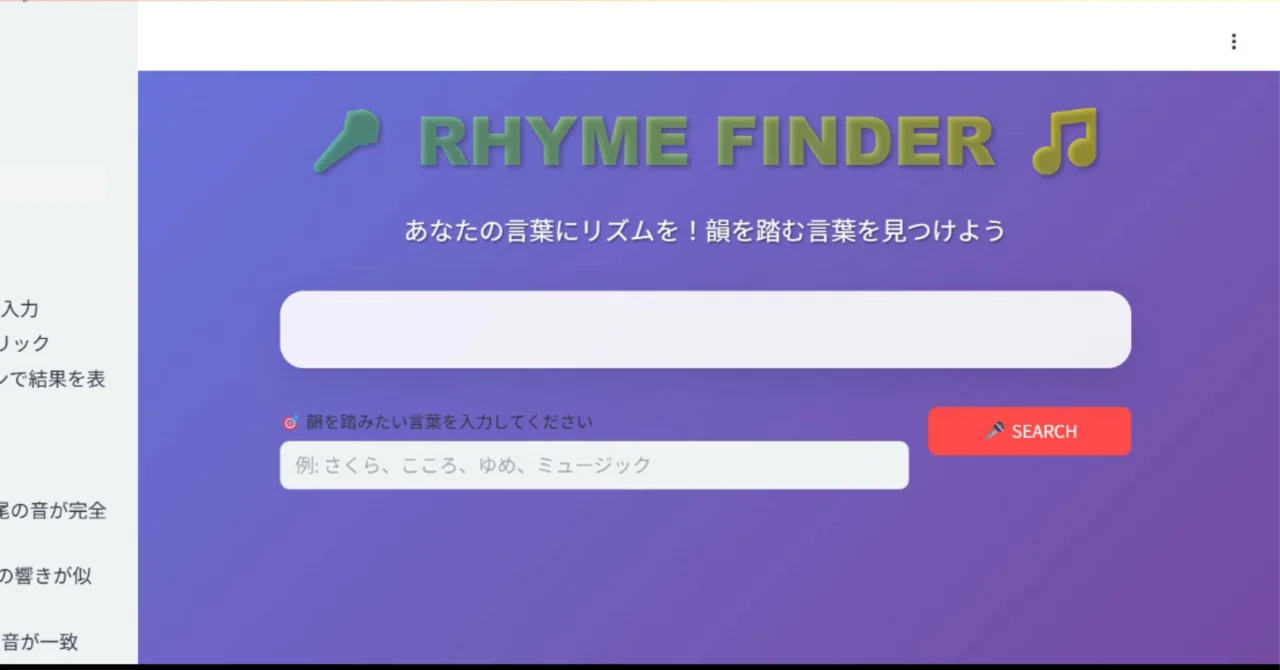Click the sidebar text ending in 音が一致
Image resolution: width=1280 pixels, height=670 pixels.
pyautogui.click(x=39, y=641)
